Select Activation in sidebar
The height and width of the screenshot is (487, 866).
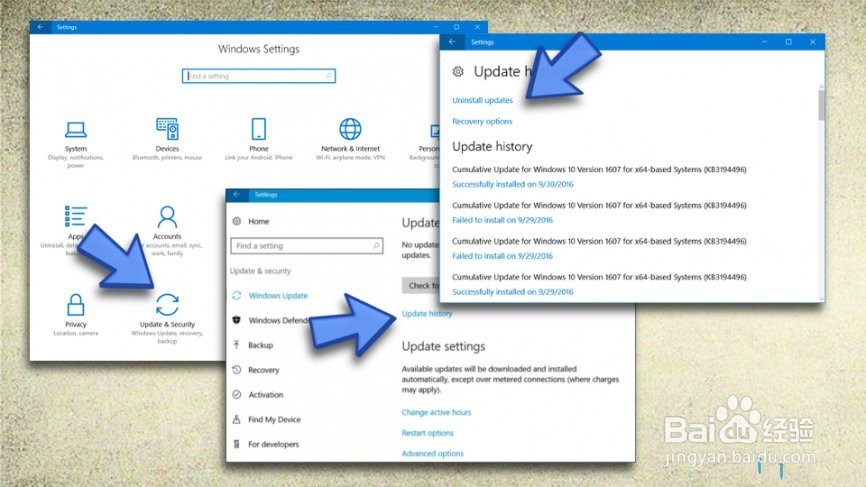click(266, 394)
